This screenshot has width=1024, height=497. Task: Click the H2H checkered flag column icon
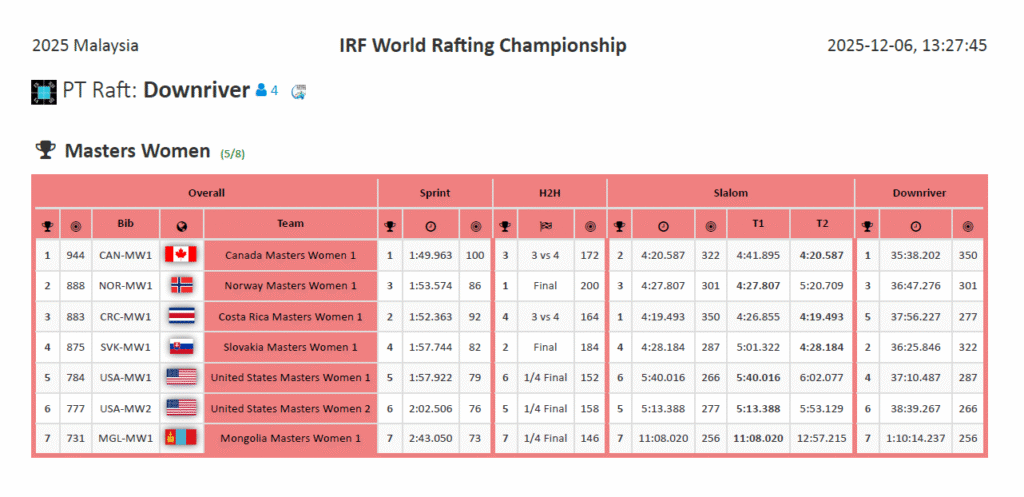546,225
